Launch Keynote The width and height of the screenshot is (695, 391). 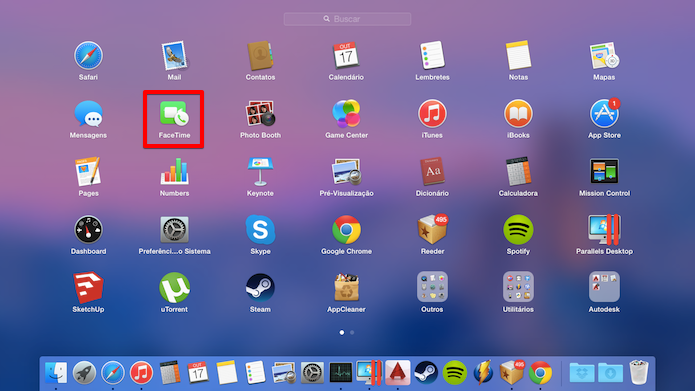pos(260,172)
